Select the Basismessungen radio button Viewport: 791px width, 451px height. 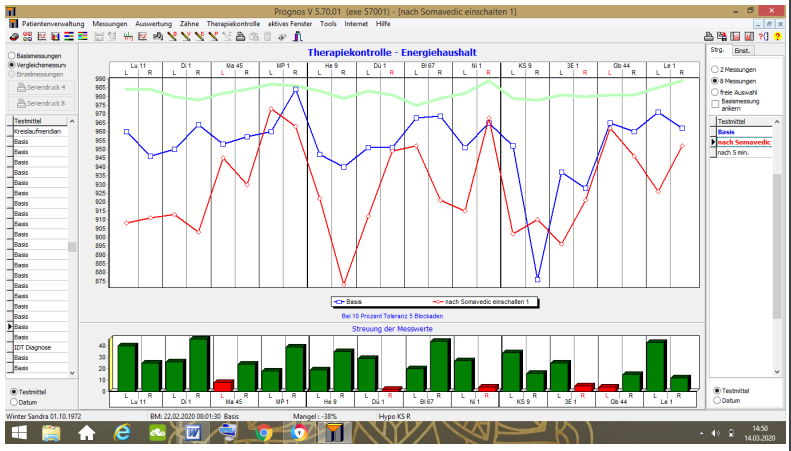coord(11,55)
